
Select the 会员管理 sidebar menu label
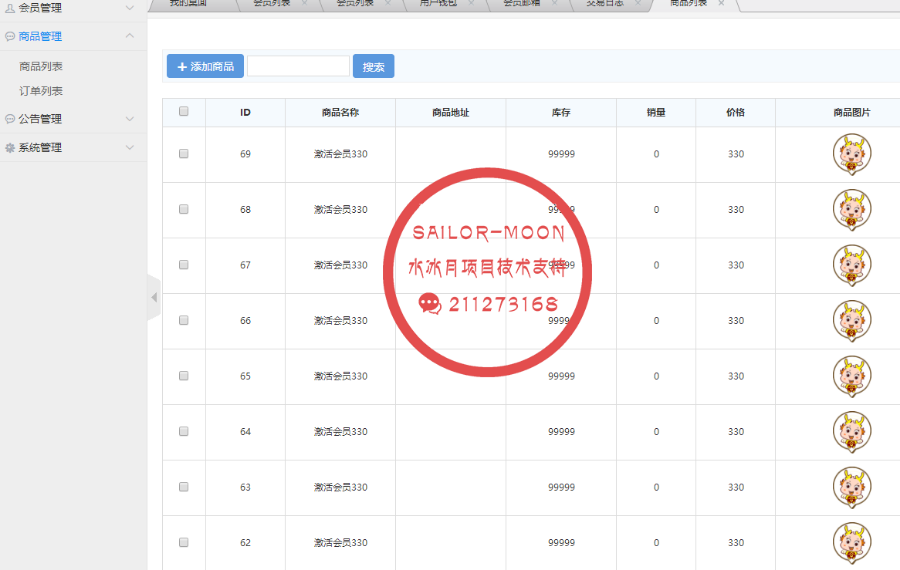[40, 8]
